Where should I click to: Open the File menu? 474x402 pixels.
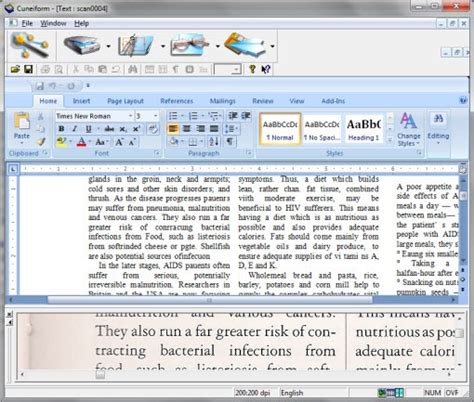pyautogui.click(x=27, y=23)
